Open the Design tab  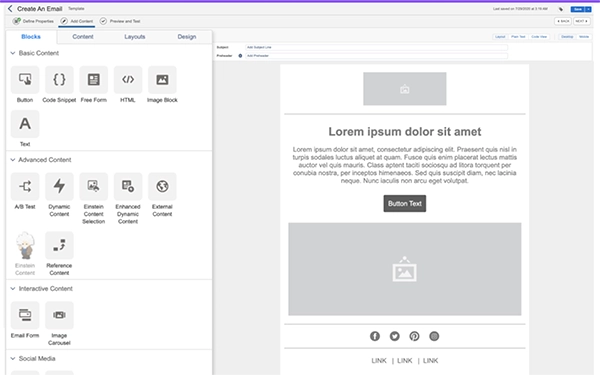[x=187, y=37]
